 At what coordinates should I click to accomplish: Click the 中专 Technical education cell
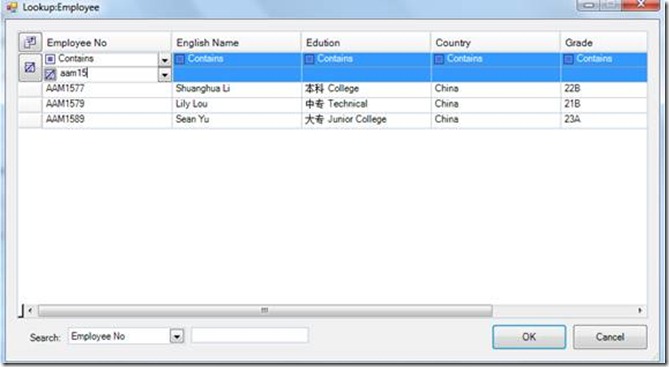click(x=366, y=104)
